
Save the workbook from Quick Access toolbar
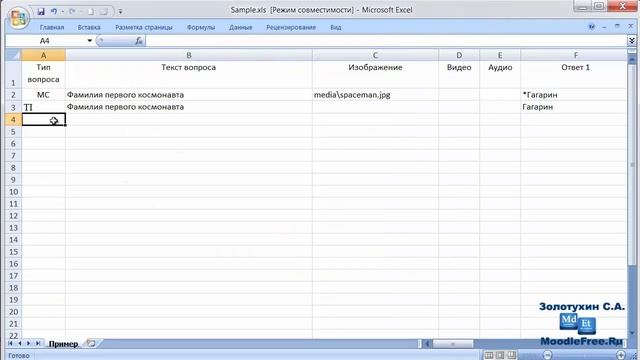41,11
